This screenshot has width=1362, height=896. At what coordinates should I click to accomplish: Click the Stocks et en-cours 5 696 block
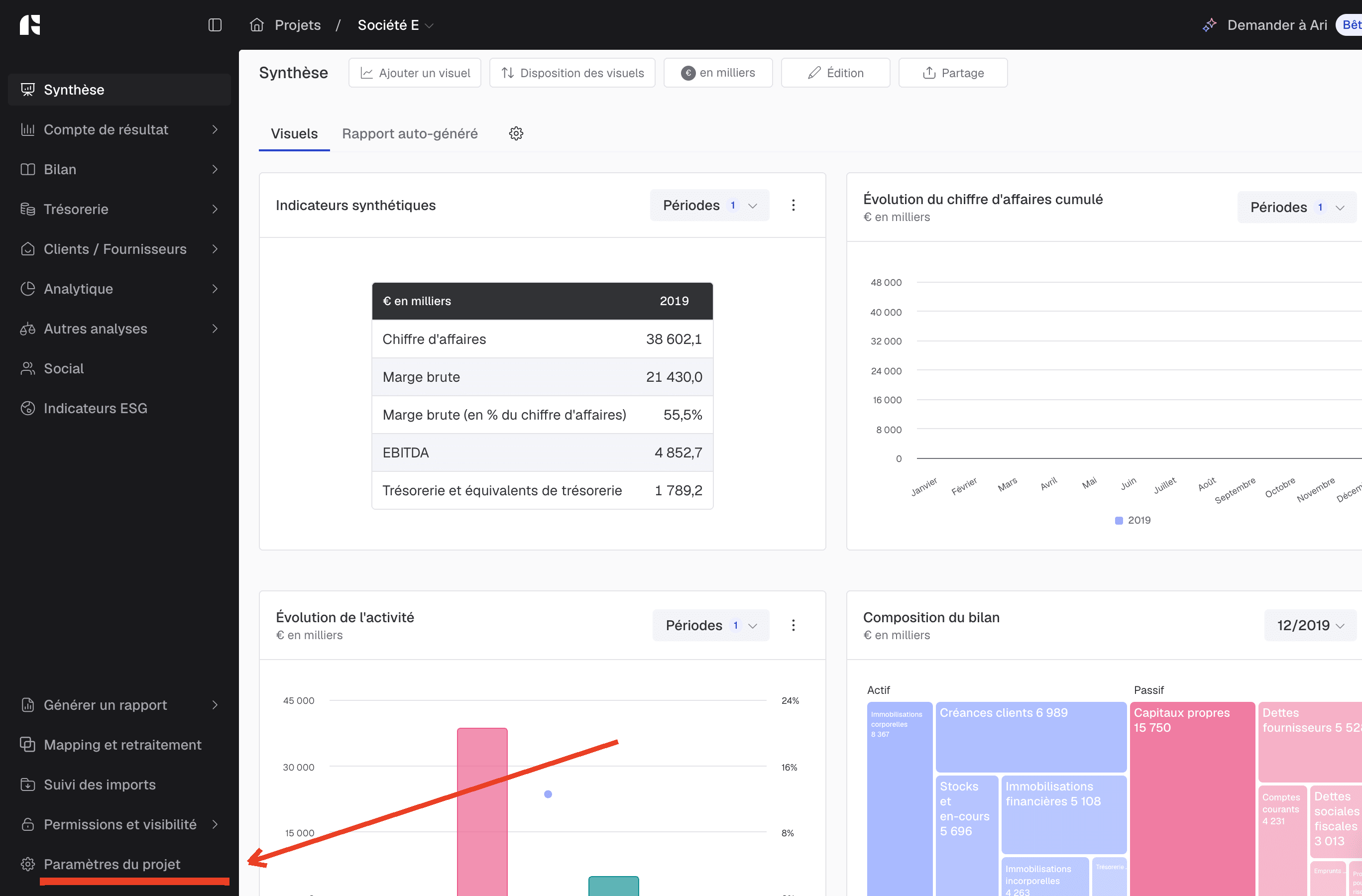click(967, 835)
